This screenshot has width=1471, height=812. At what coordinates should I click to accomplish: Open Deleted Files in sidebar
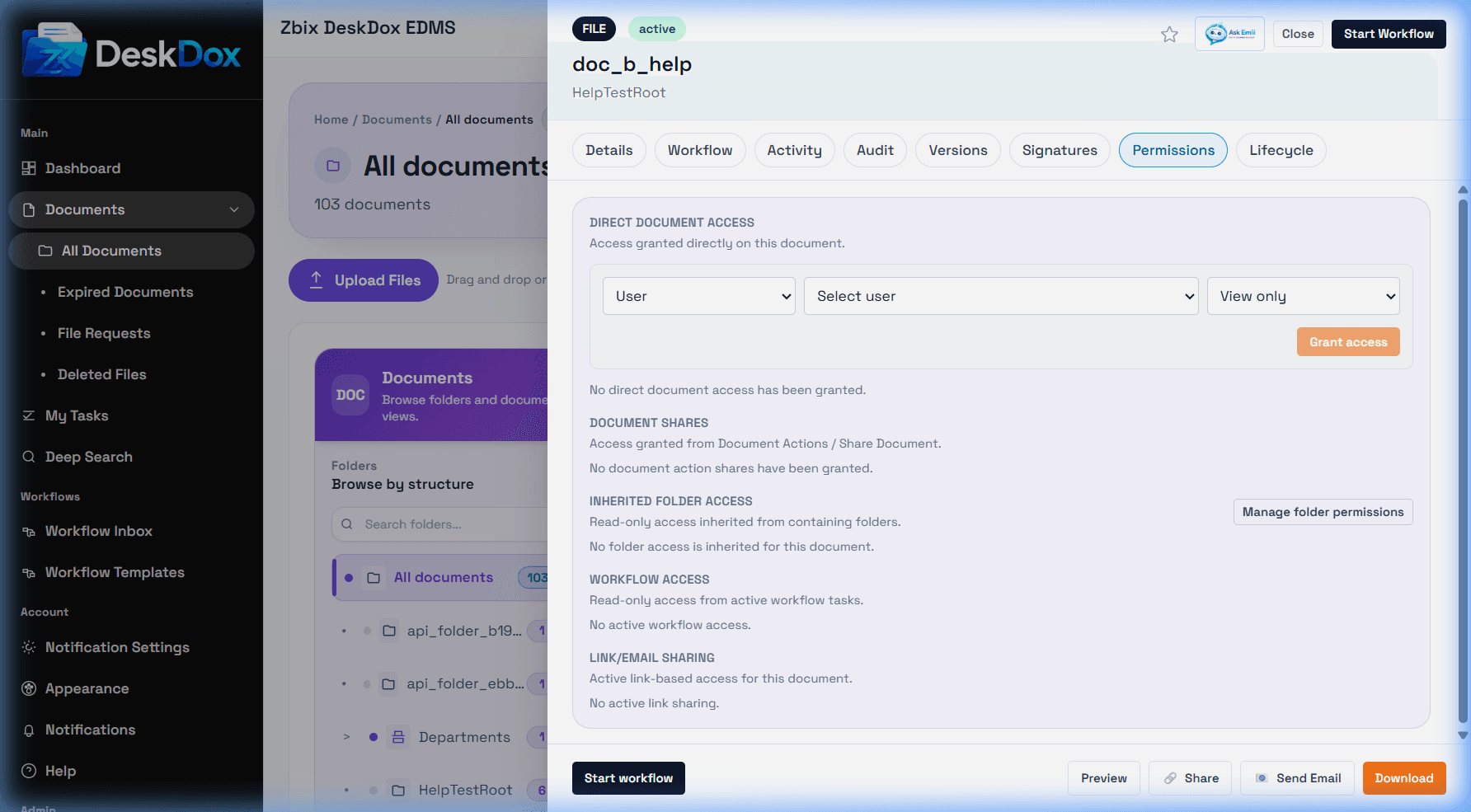102,374
